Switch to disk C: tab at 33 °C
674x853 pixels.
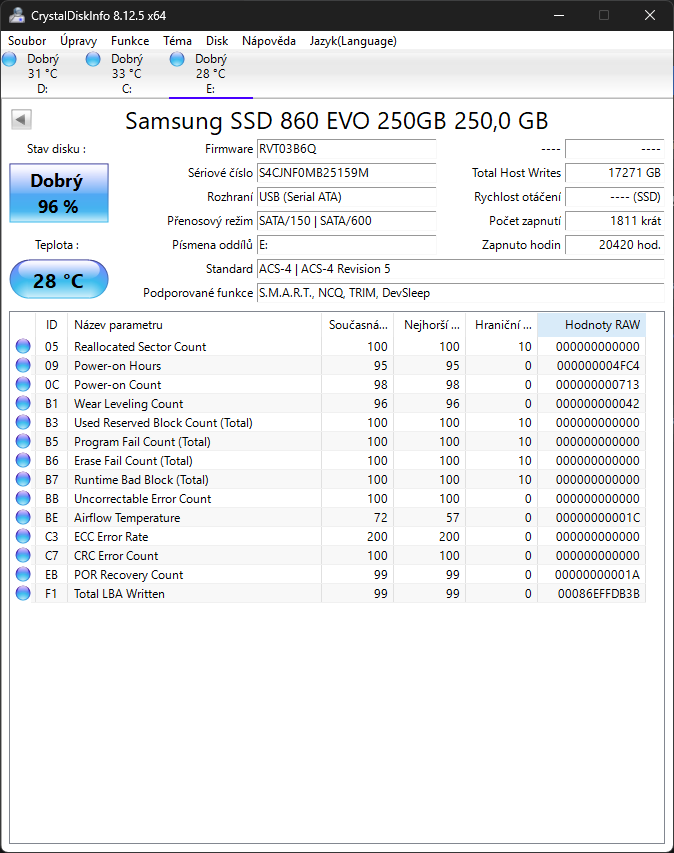coord(127,73)
